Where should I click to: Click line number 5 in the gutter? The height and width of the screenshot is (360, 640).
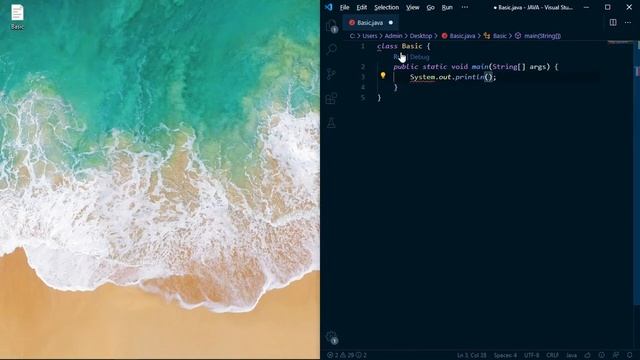coord(362,98)
